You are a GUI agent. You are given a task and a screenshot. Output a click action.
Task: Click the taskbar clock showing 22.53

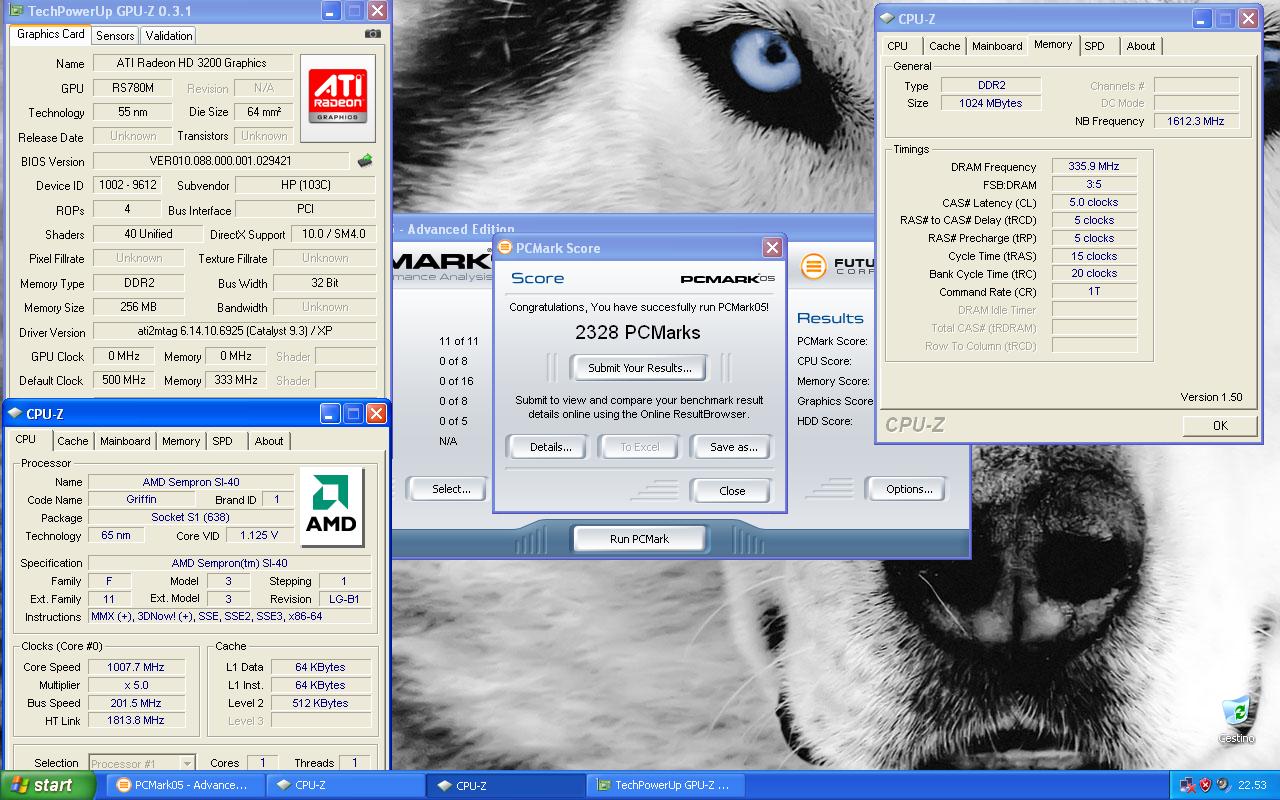tap(1253, 785)
